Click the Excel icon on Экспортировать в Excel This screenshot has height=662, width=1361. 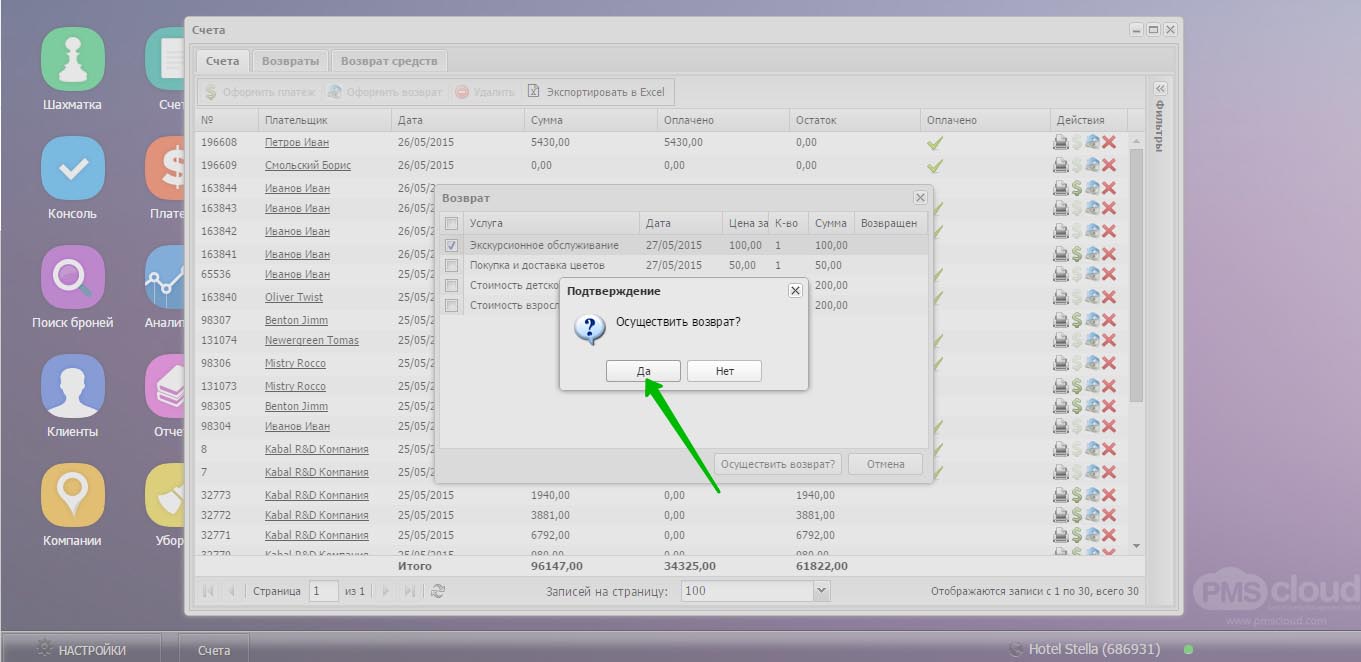click(534, 91)
